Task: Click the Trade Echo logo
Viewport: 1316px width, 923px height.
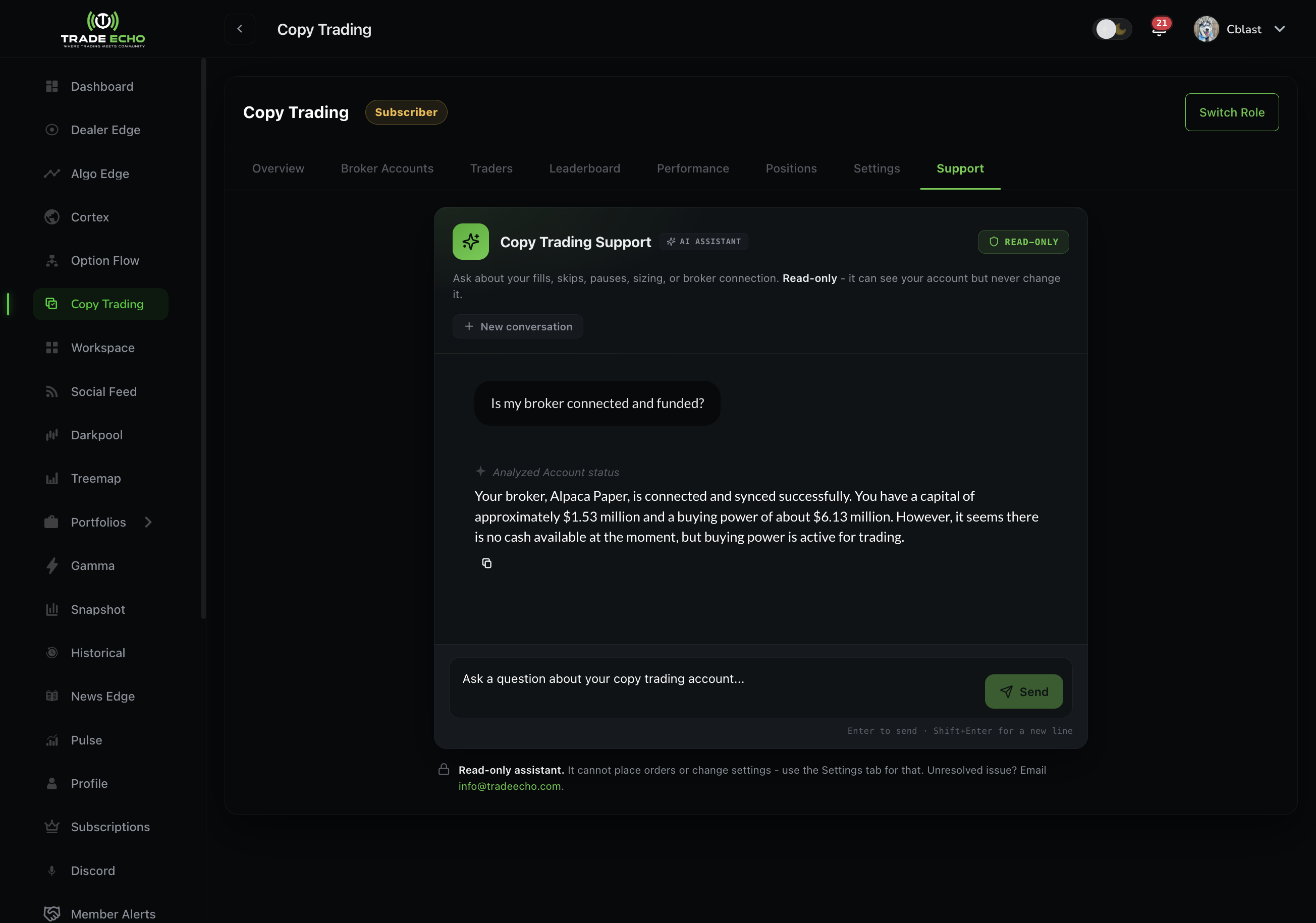Action: tap(103, 29)
